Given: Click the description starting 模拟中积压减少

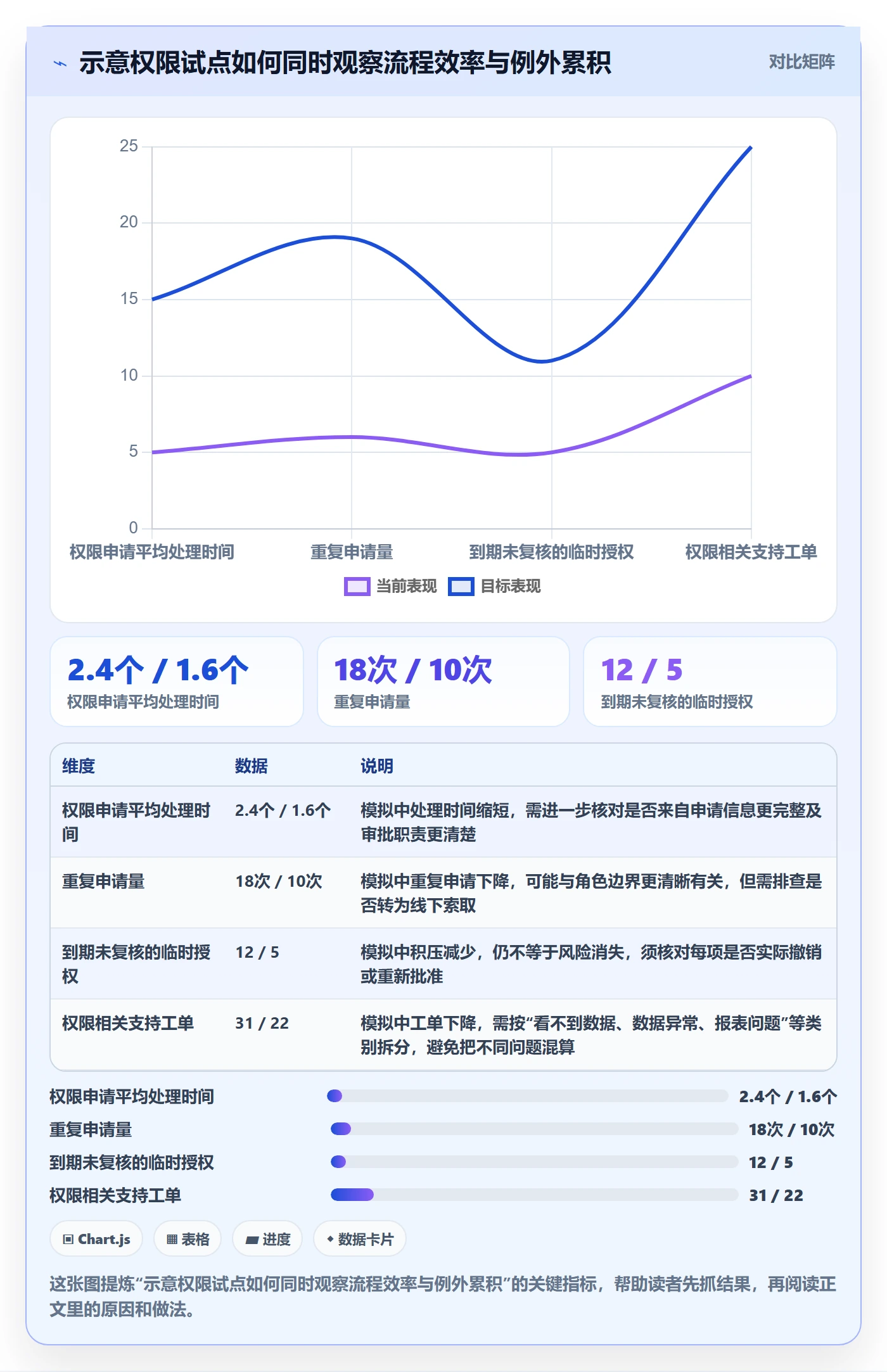Looking at the screenshot, I should click(x=591, y=964).
